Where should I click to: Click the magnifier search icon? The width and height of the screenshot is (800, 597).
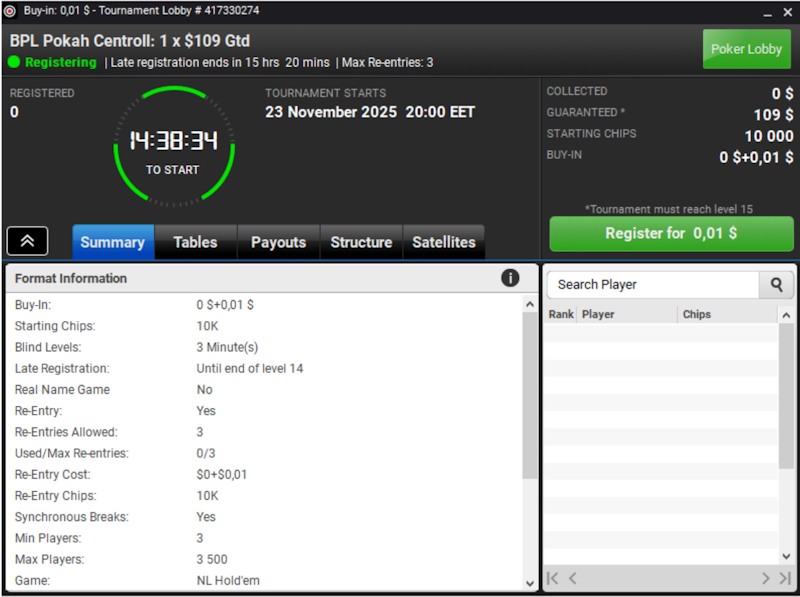coord(776,285)
